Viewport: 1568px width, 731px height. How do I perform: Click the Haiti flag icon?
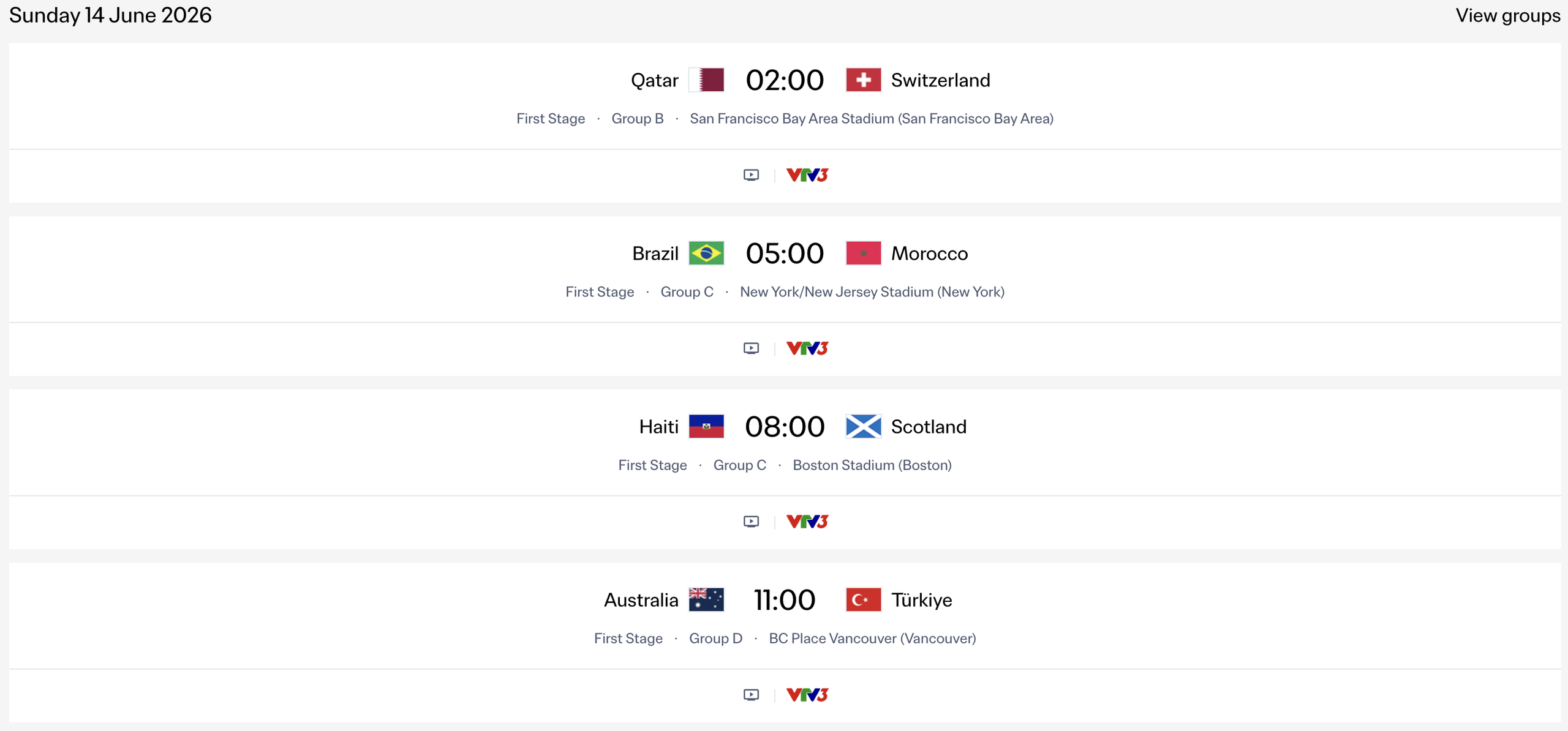tap(707, 426)
